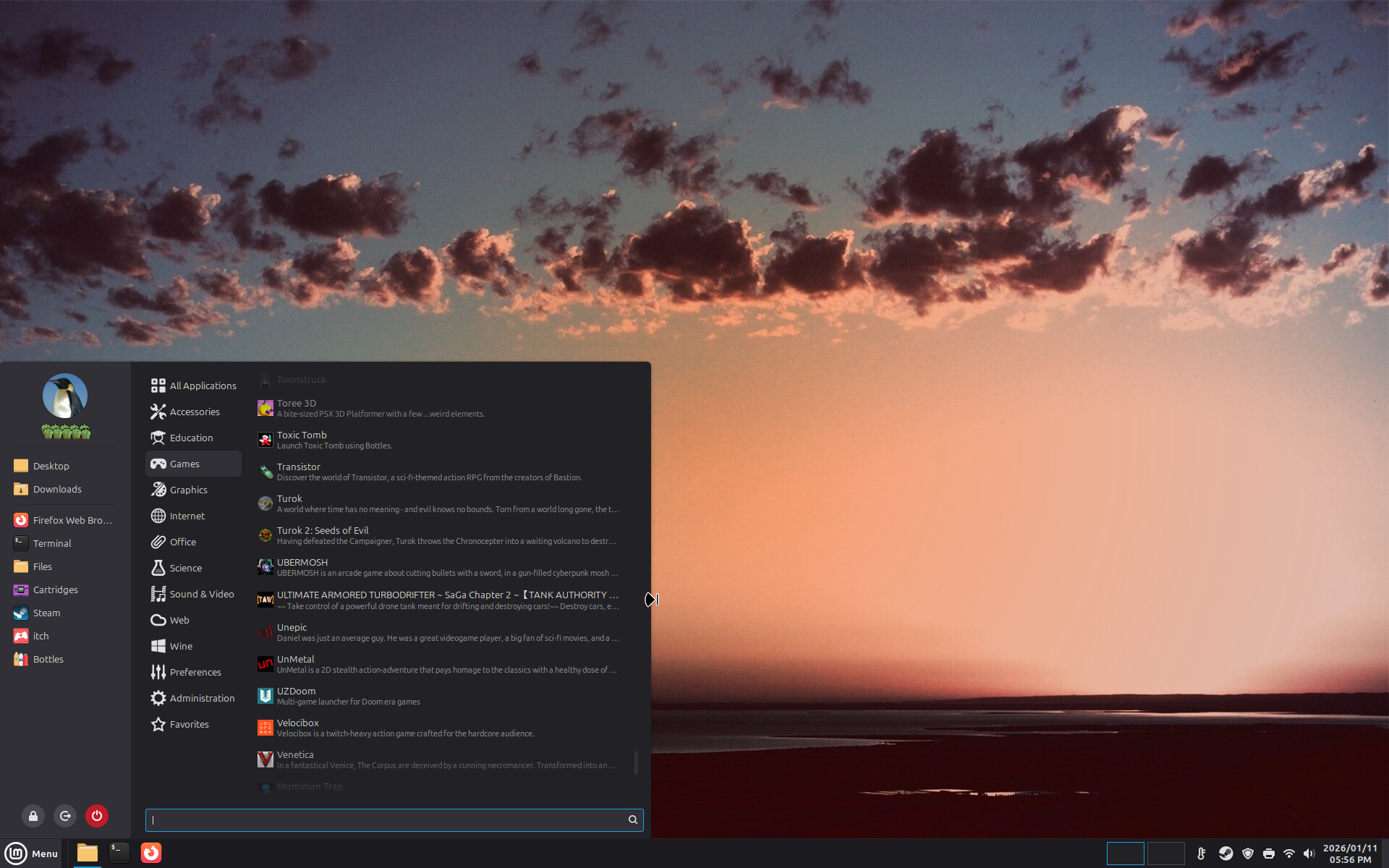
Task: Open the volume control in tray
Action: click(x=1309, y=854)
